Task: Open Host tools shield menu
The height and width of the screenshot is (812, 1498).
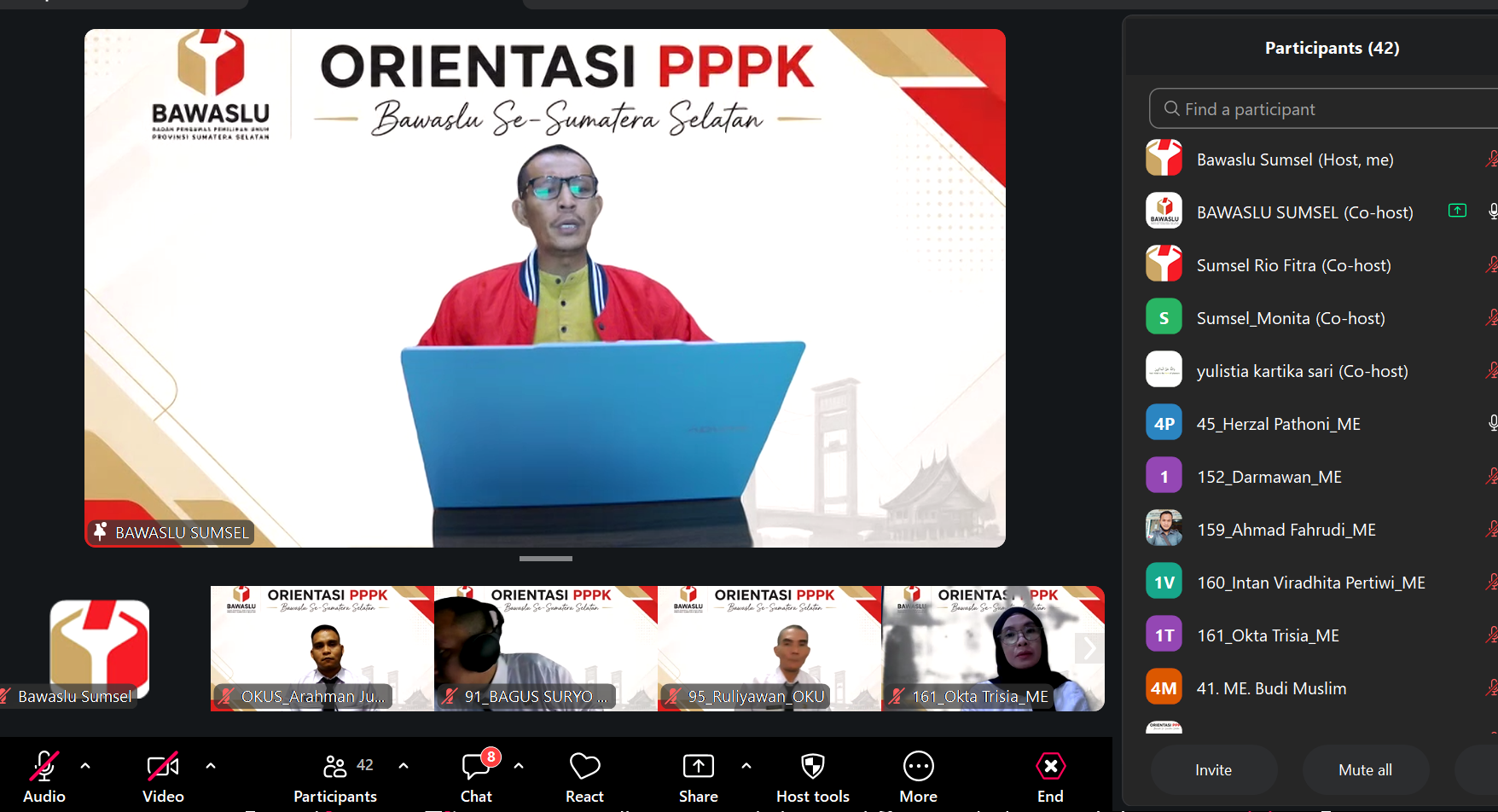Action: click(x=813, y=776)
